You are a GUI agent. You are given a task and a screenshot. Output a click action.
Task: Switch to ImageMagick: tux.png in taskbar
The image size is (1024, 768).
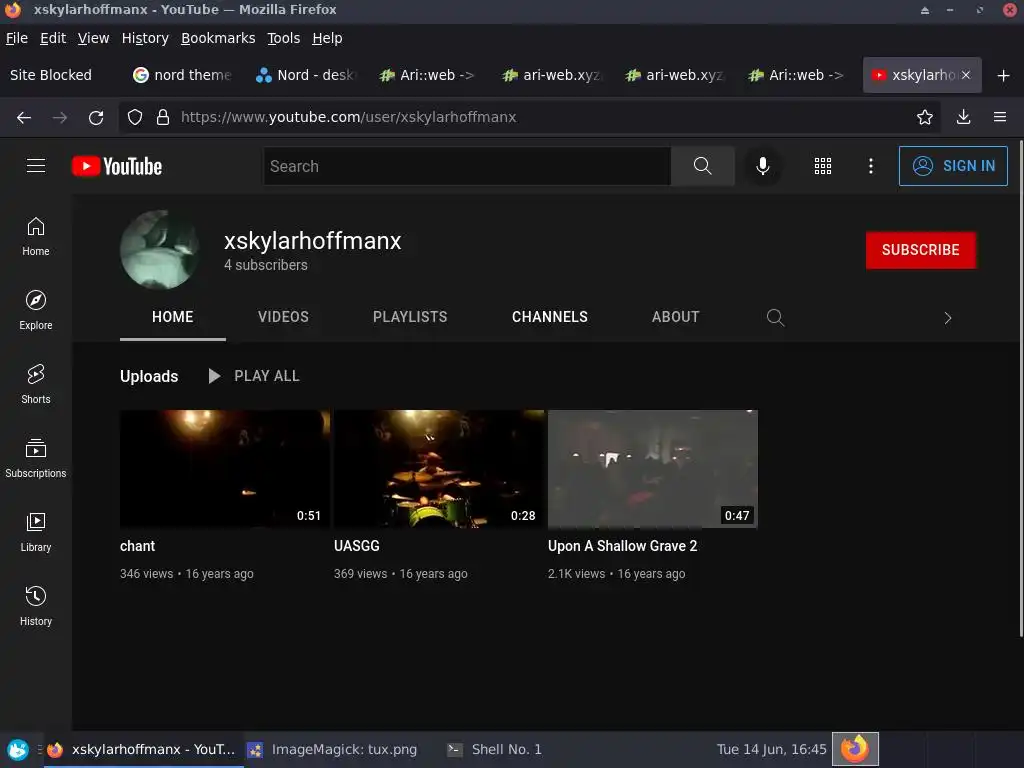tap(332, 750)
